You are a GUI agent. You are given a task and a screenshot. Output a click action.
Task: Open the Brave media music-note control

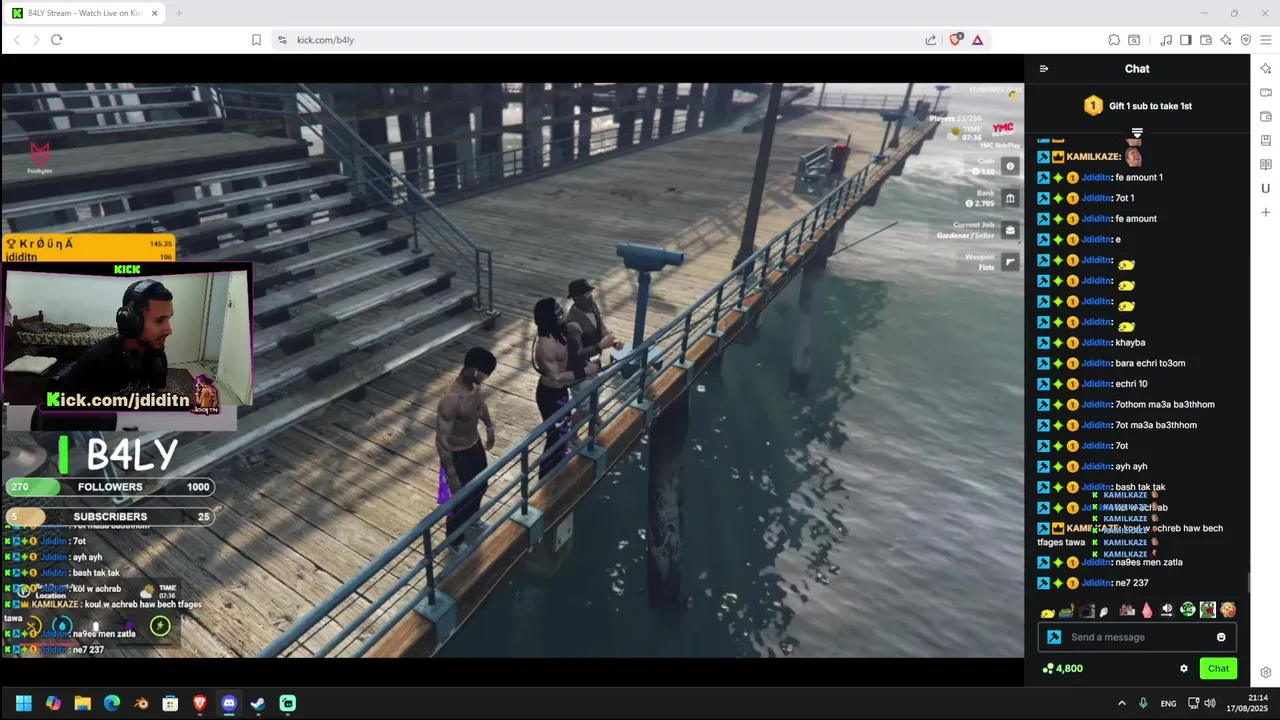pyautogui.click(x=1166, y=40)
